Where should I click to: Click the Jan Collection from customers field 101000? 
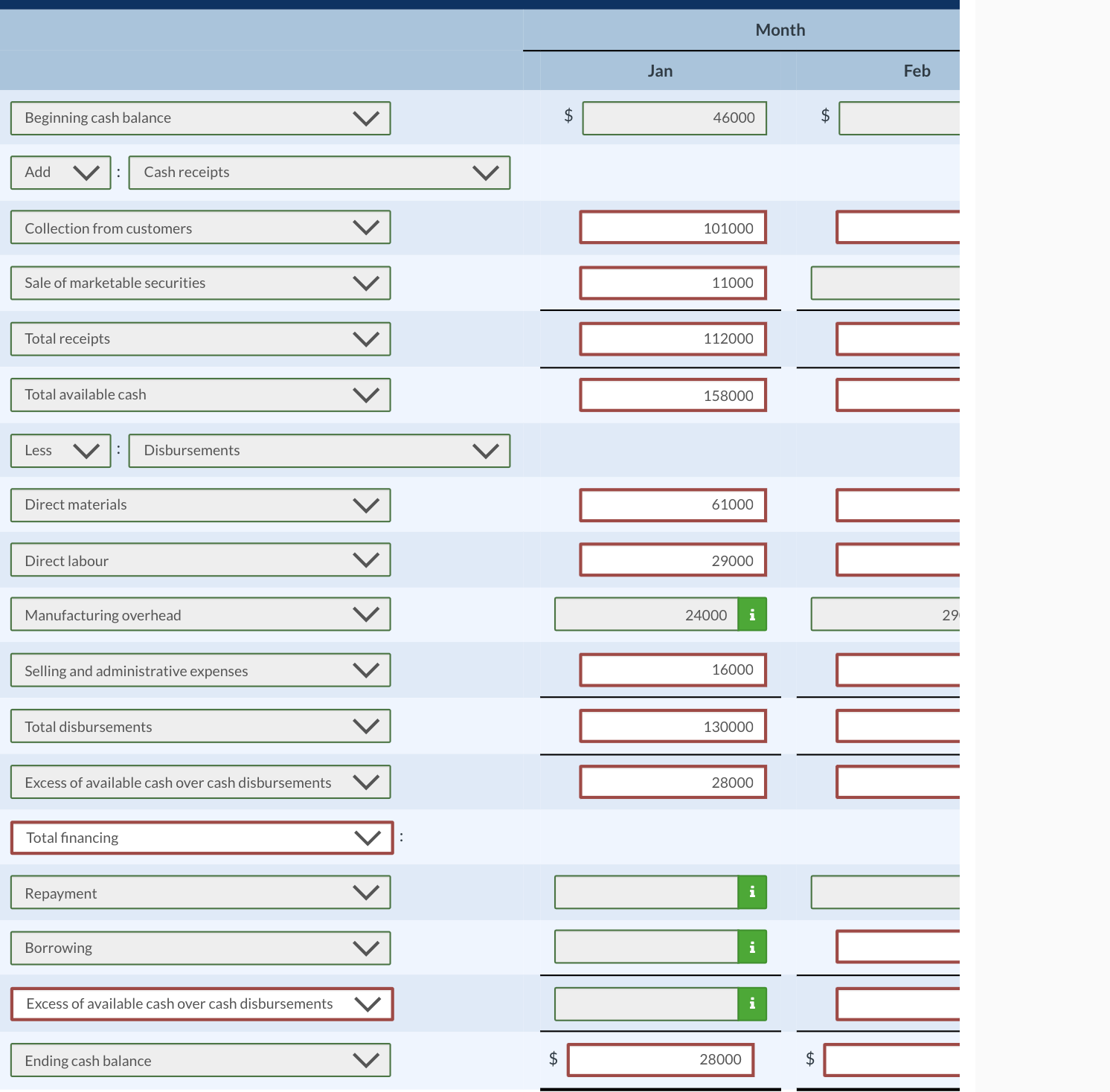[673, 228]
